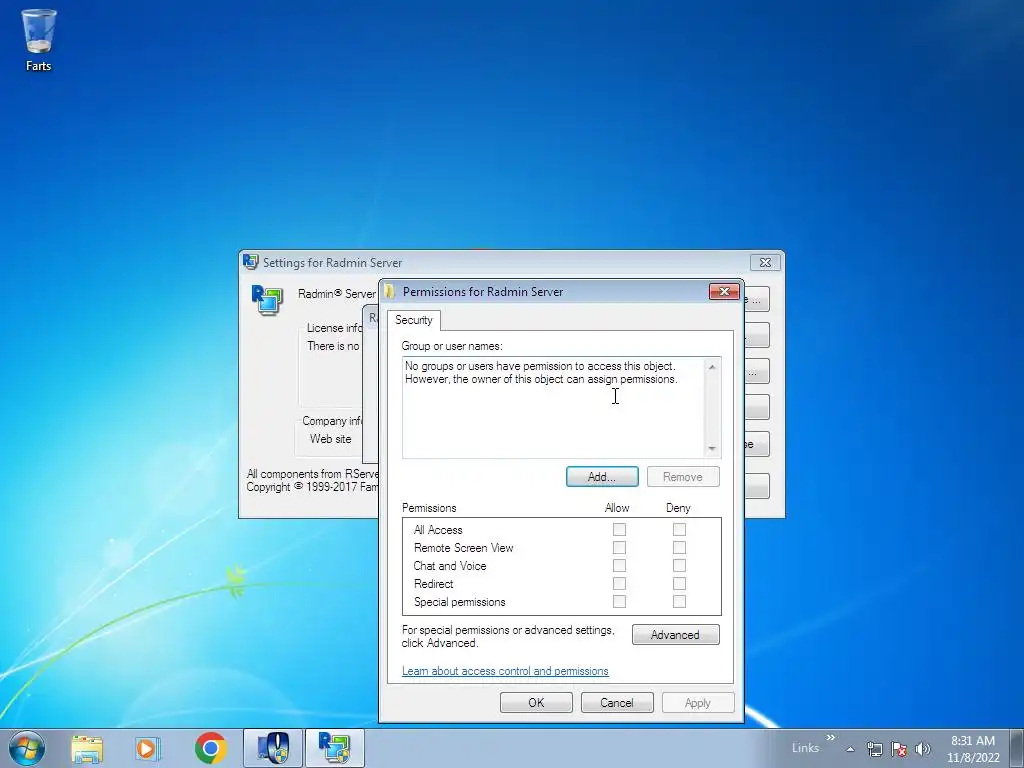
Task: Click the Radmin Server logo in Settings window
Action: (x=267, y=300)
